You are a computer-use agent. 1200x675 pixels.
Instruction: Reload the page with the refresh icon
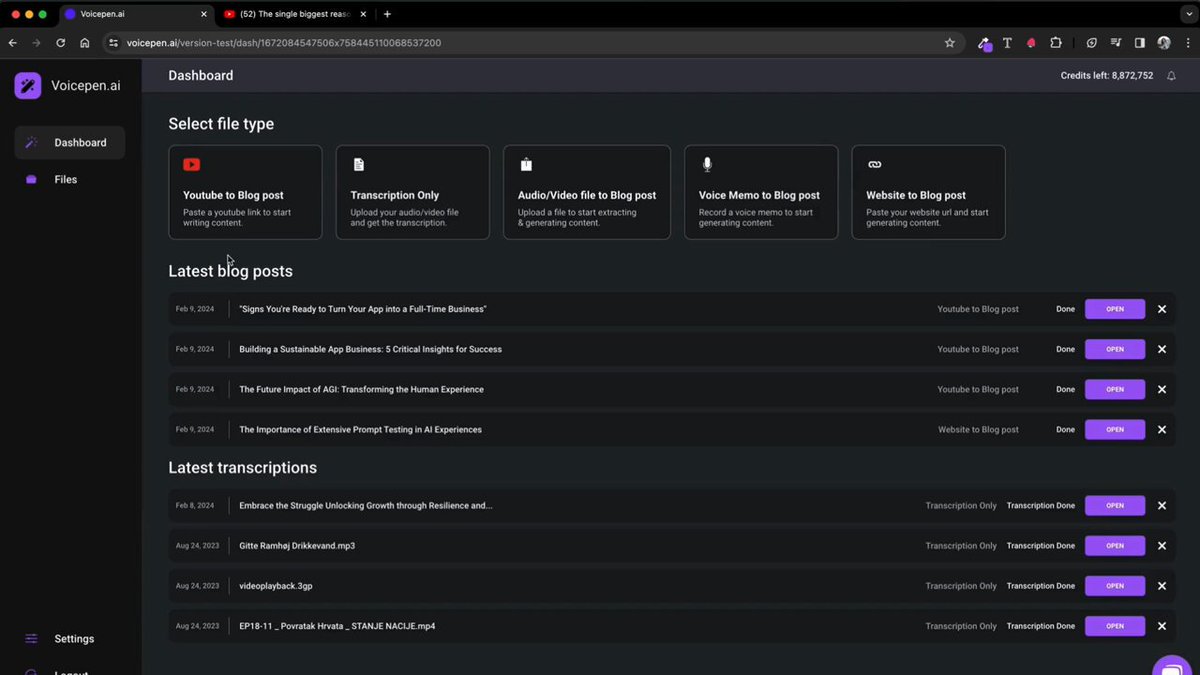tap(60, 43)
